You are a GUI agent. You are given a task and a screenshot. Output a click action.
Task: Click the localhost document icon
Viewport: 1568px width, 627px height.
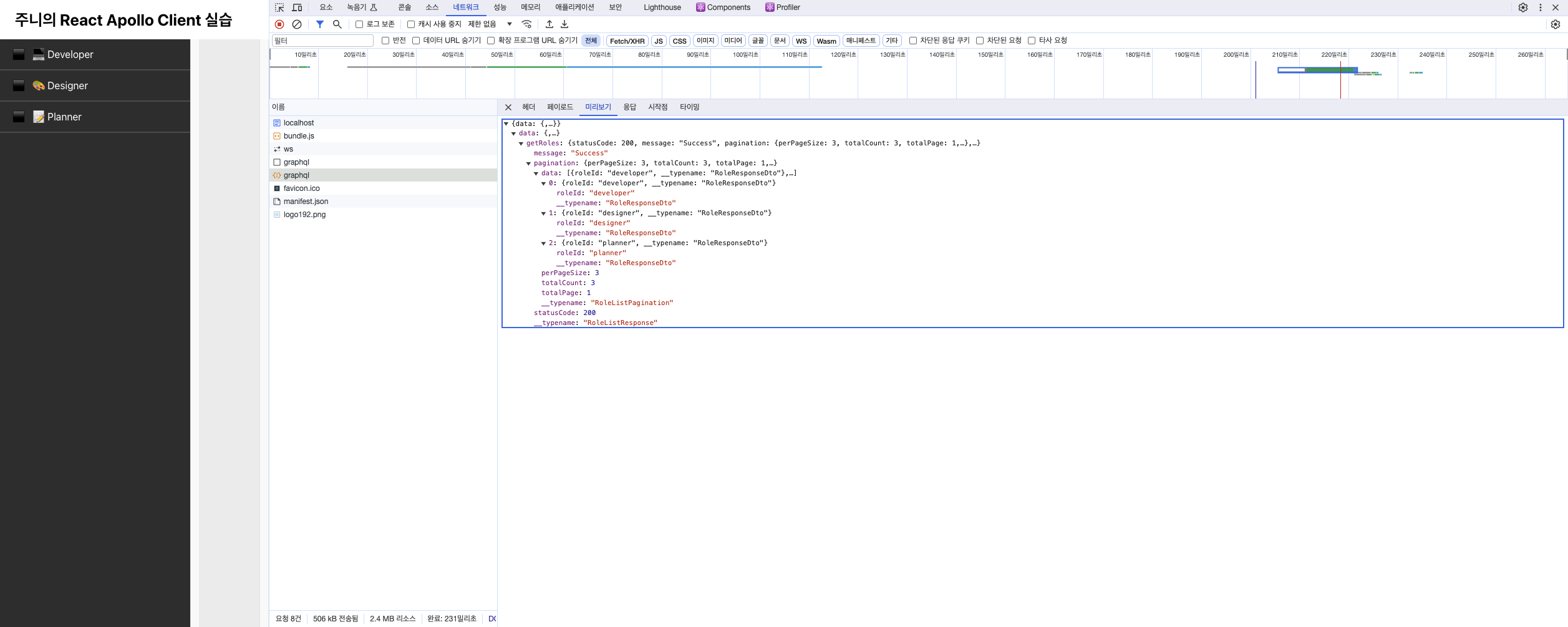pyautogui.click(x=277, y=123)
